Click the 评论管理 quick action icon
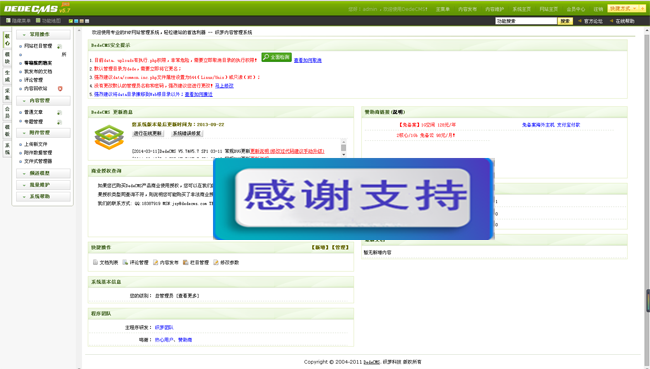Image resolution: width=650 pixels, height=369 pixels. pyautogui.click(x=125, y=262)
